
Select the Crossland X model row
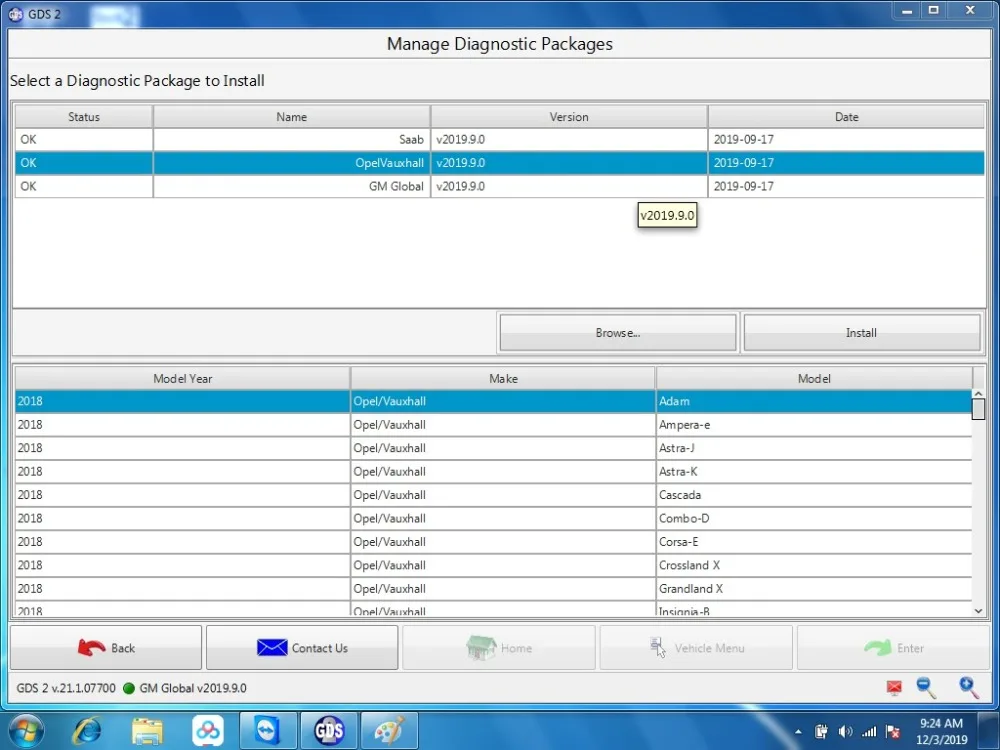493,565
